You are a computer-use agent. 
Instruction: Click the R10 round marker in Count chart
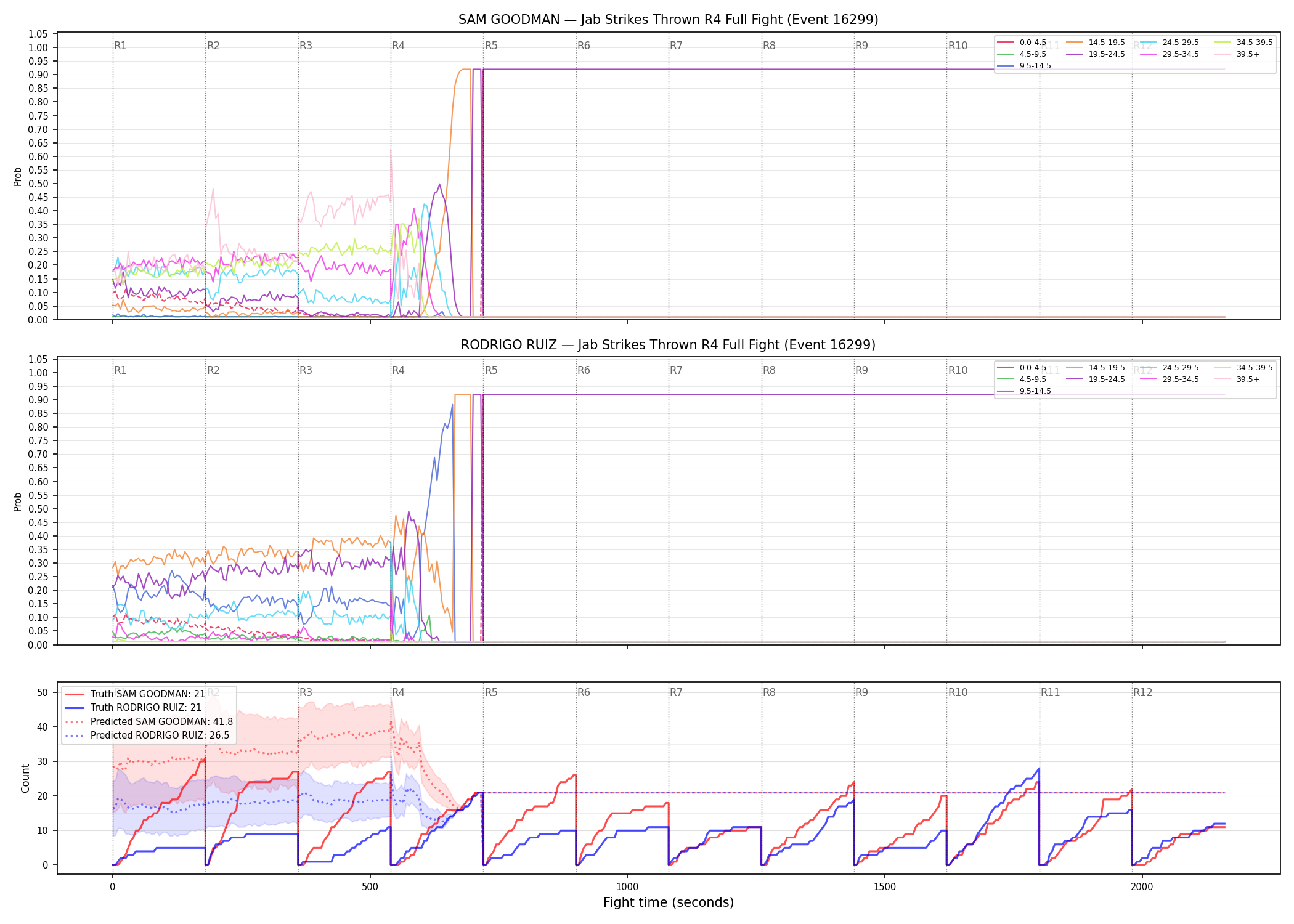pos(958,692)
